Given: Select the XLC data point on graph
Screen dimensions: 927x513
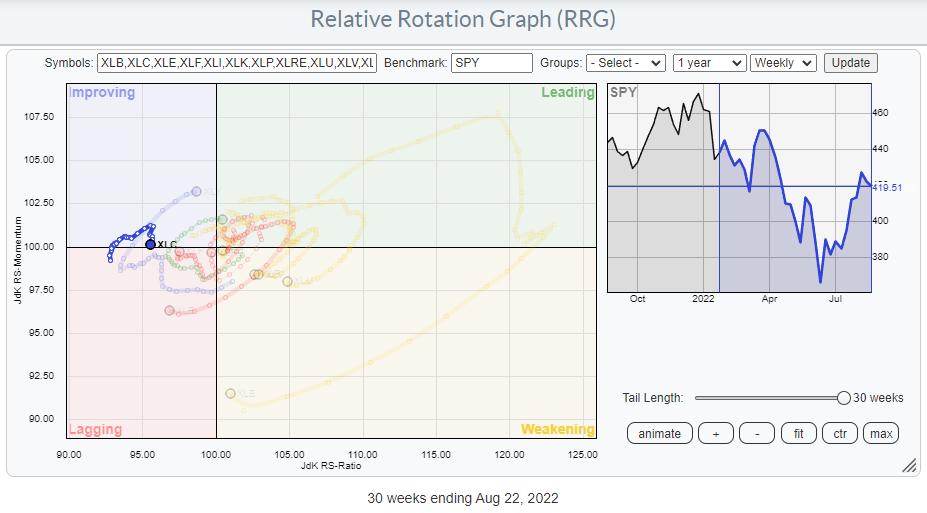Looking at the screenshot, I should 150,244.
